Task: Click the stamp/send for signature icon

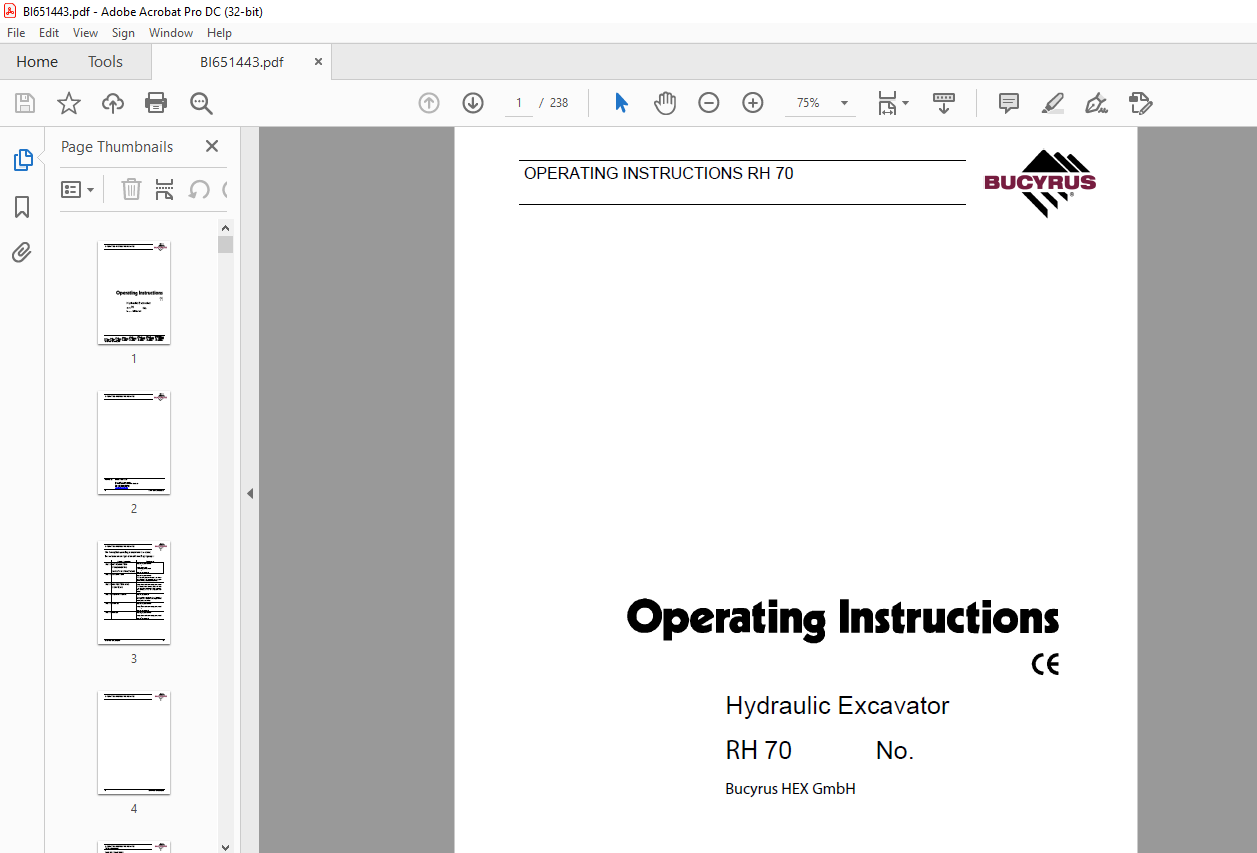Action: [1141, 103]
